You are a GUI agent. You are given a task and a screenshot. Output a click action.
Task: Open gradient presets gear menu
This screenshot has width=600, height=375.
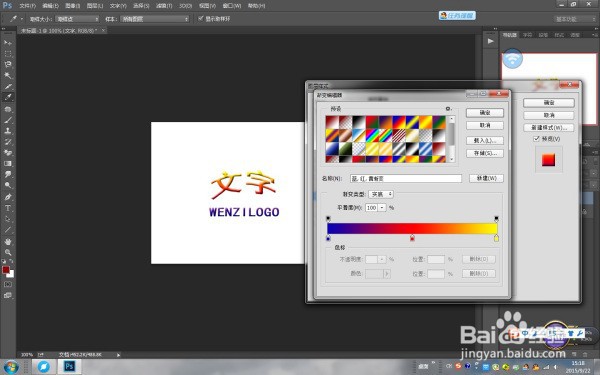click(448, 109)
